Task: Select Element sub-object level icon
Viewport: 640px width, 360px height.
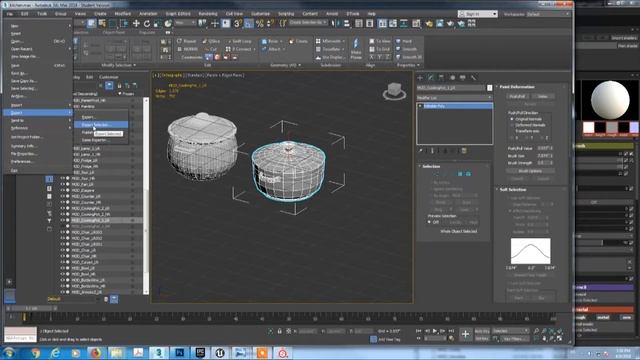Action: coord(468,174)
